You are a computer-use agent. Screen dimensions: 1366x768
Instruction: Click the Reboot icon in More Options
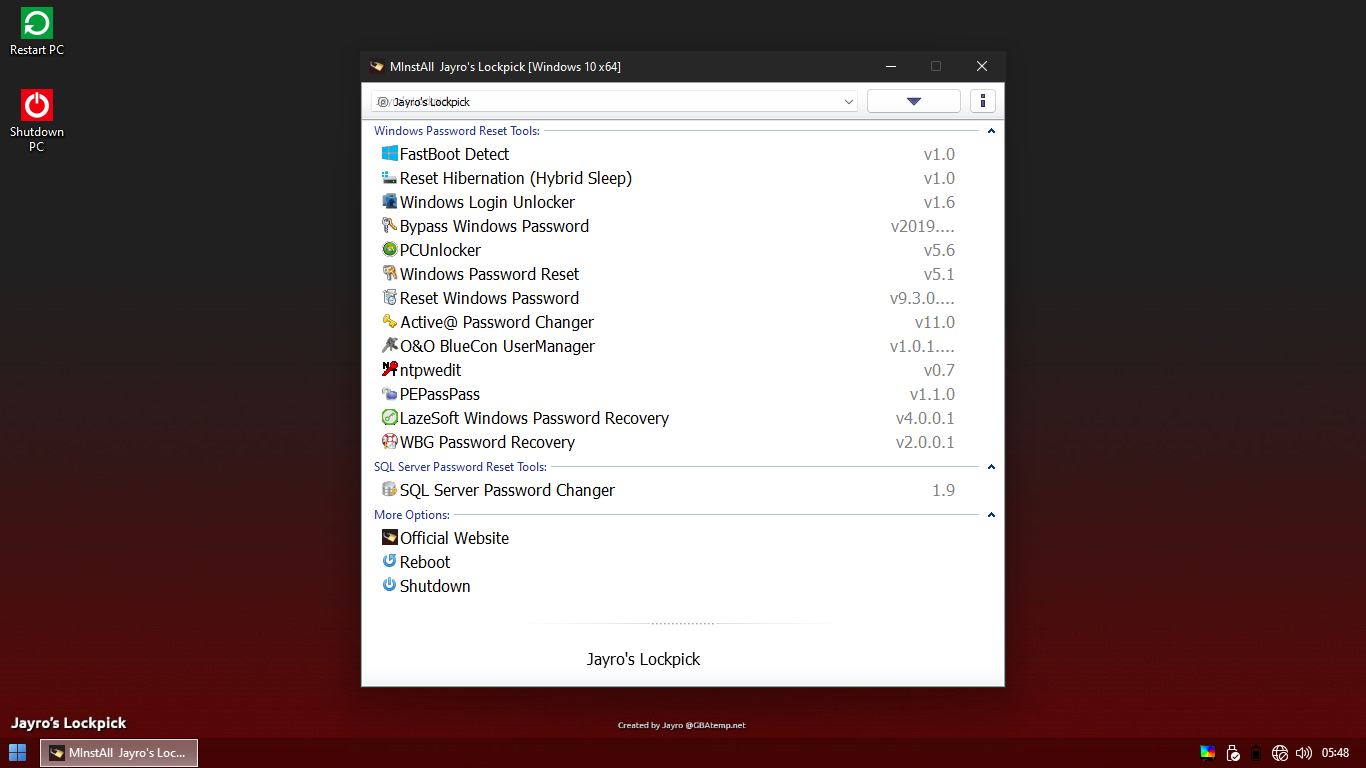[x=390, y=561]
